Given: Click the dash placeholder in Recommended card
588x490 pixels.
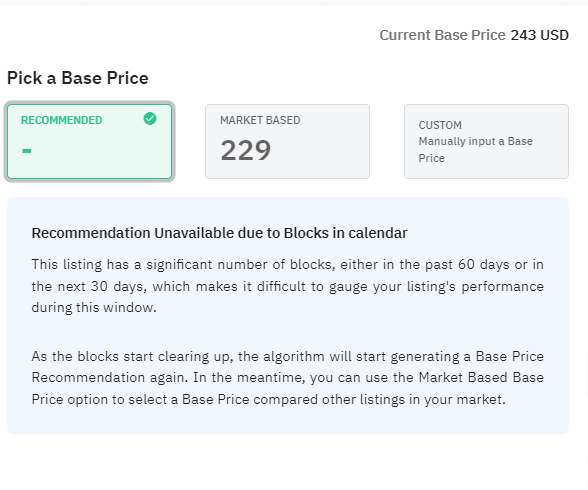Looking at the screenshot, I should point(27,151).
